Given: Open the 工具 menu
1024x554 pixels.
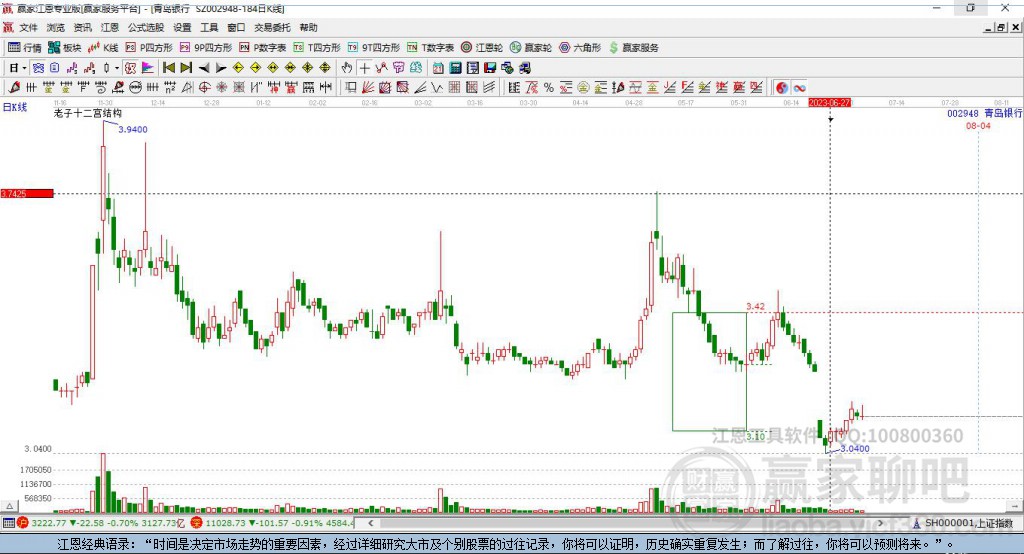Looking at the screenshot, I should [x=209, y=27].
